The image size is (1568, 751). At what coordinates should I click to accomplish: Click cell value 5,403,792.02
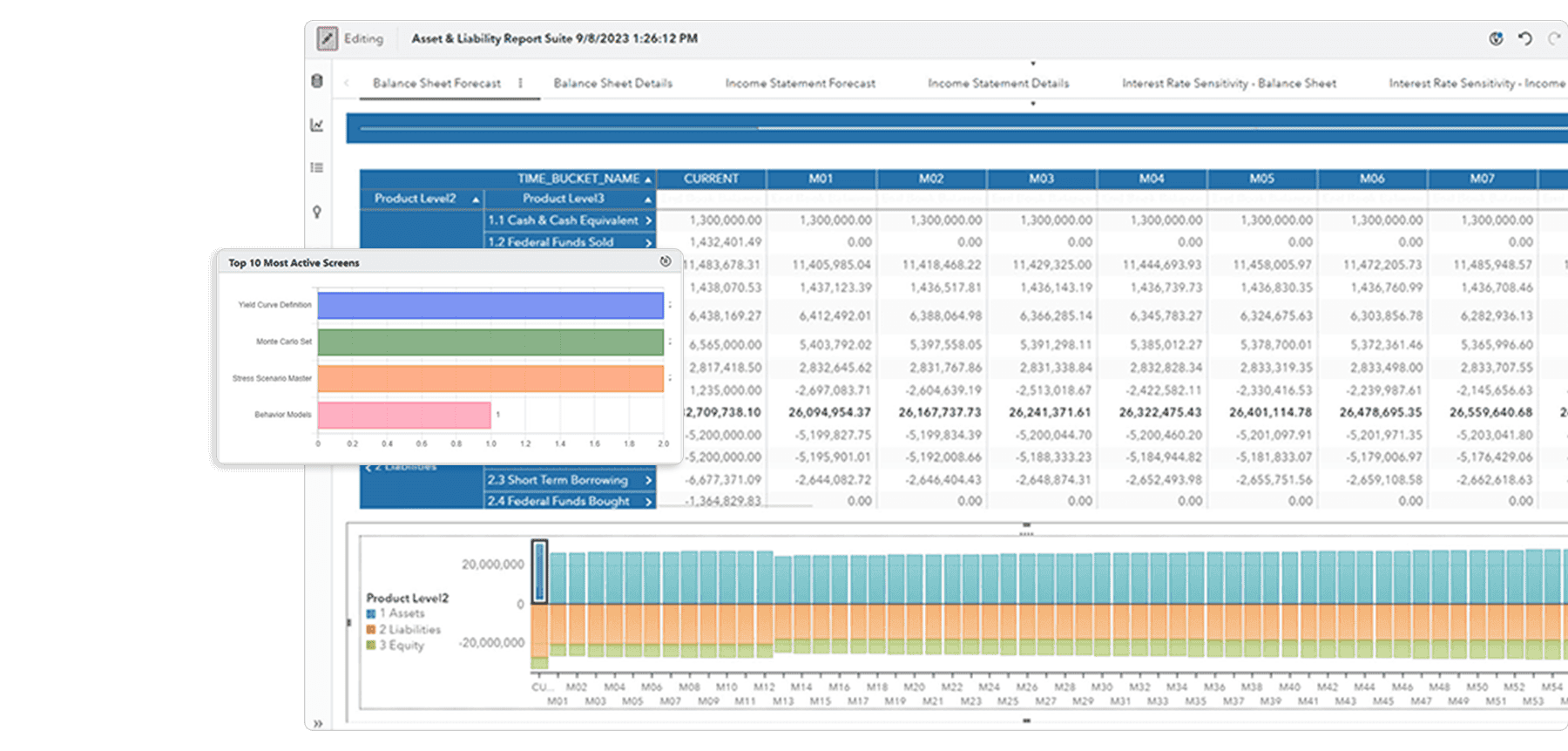point(835,345)
